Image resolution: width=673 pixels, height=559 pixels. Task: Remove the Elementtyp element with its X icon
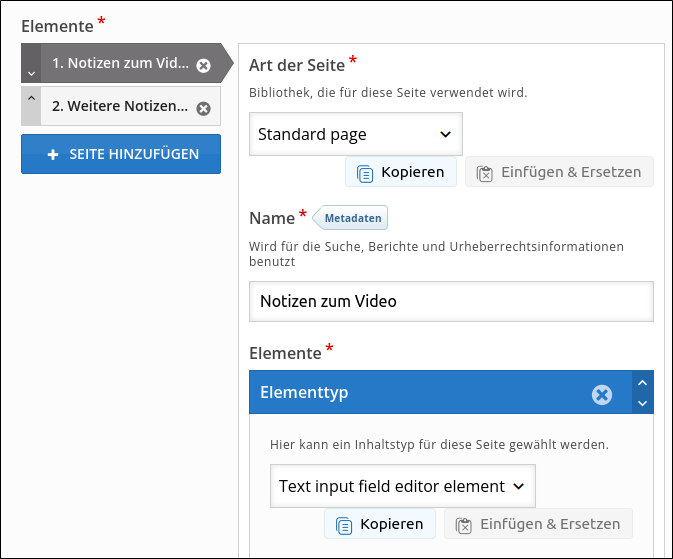point(601,394)
